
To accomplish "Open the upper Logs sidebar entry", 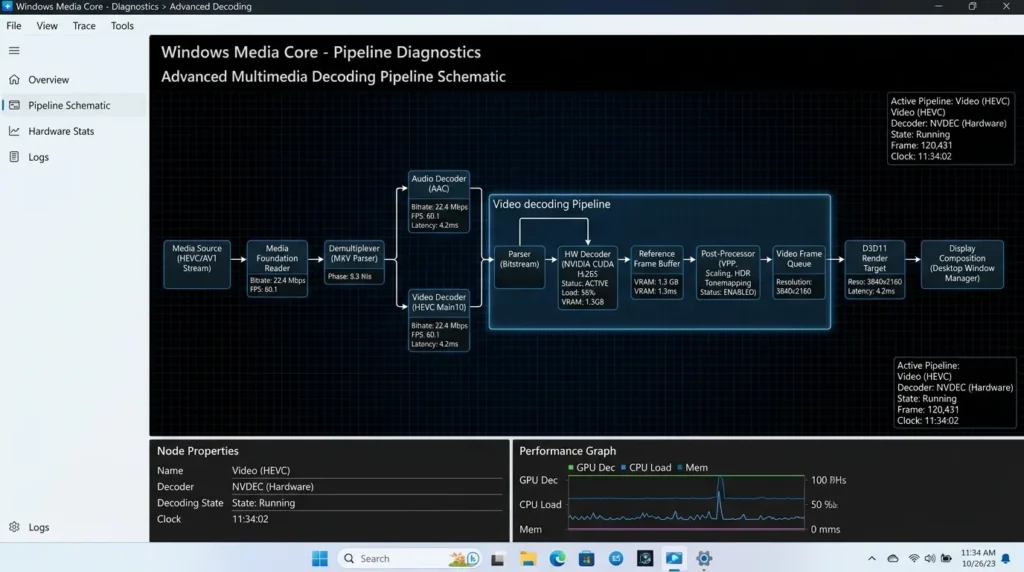I will pos(74,157).
